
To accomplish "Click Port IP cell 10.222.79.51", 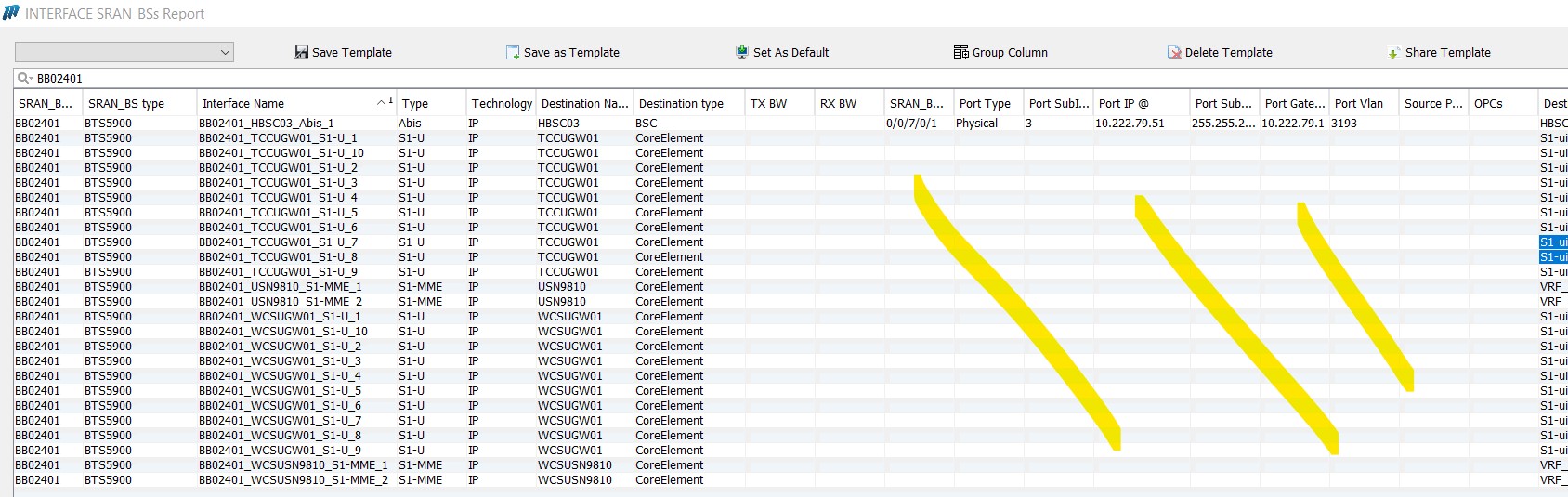I will pos(1130,124).
